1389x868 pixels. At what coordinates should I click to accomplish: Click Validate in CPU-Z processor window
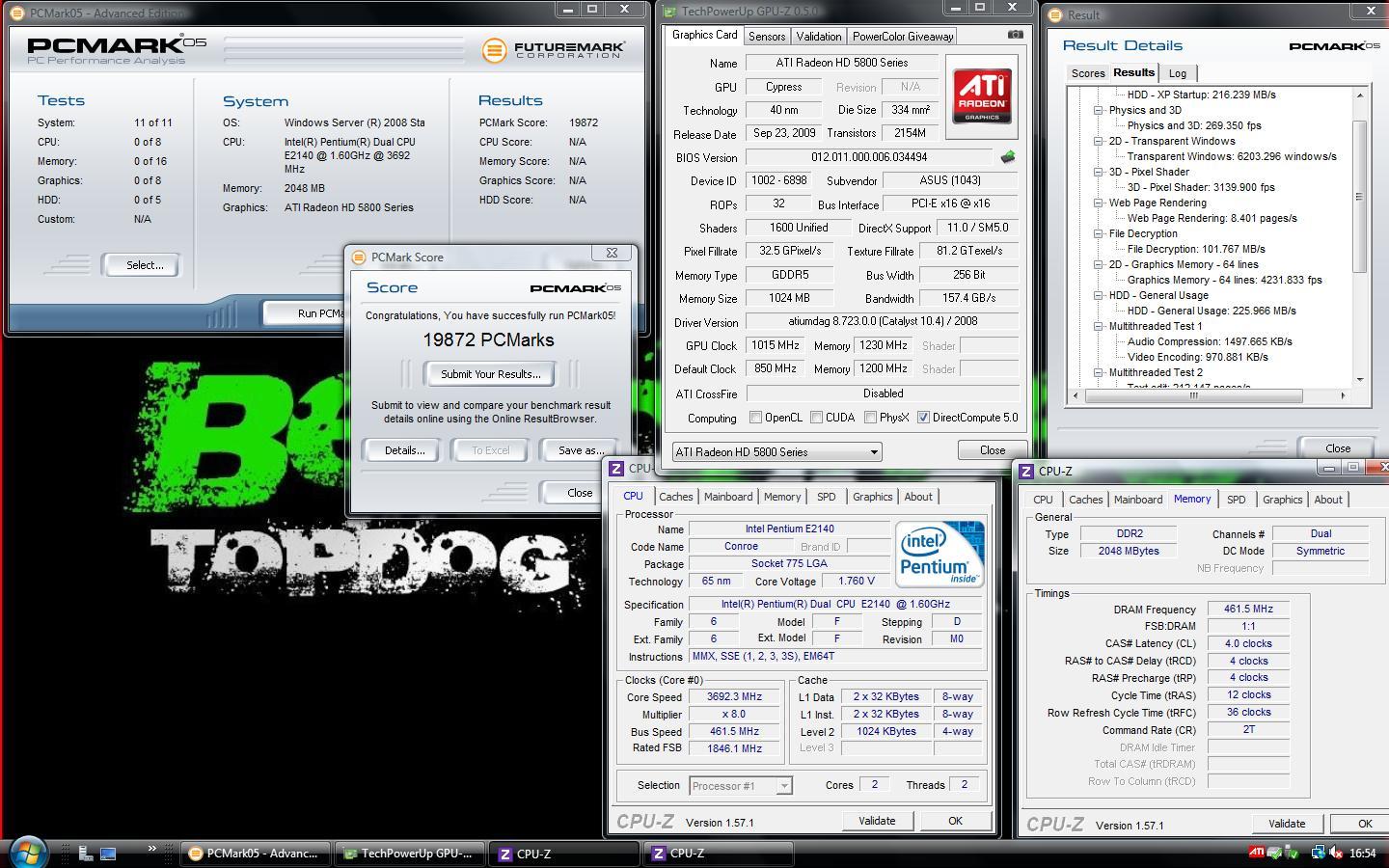[x=876, y=821]
